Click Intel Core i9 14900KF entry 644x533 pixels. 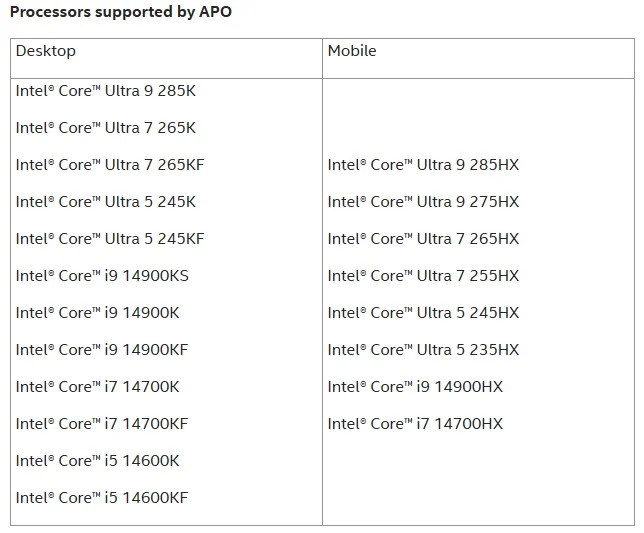coord(101,349)
